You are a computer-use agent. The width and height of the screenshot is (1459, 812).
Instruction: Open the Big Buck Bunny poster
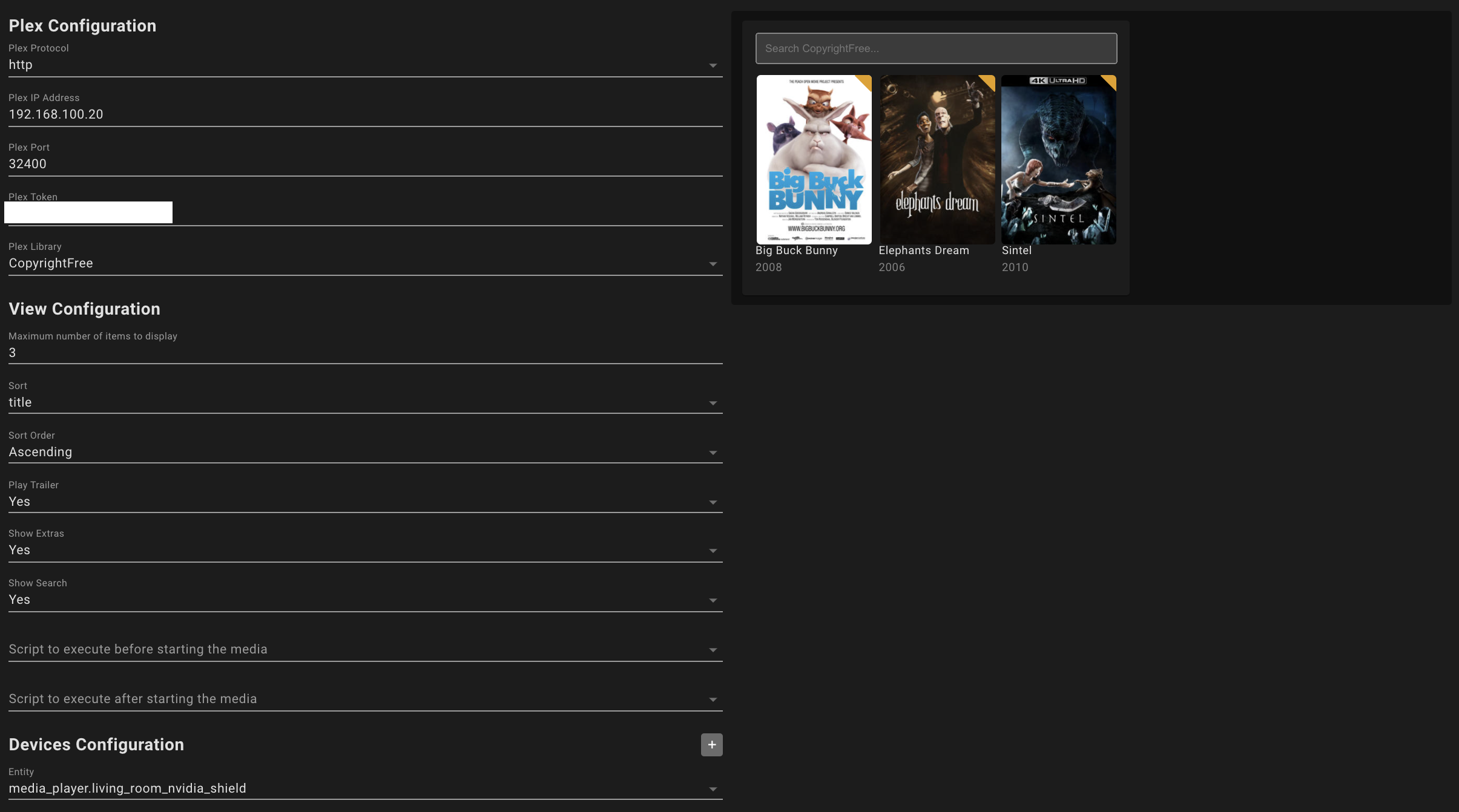click(x=814, y=160)
